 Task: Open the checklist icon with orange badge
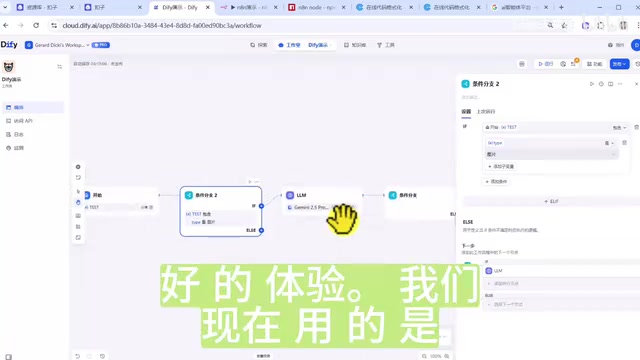(574, 63)
